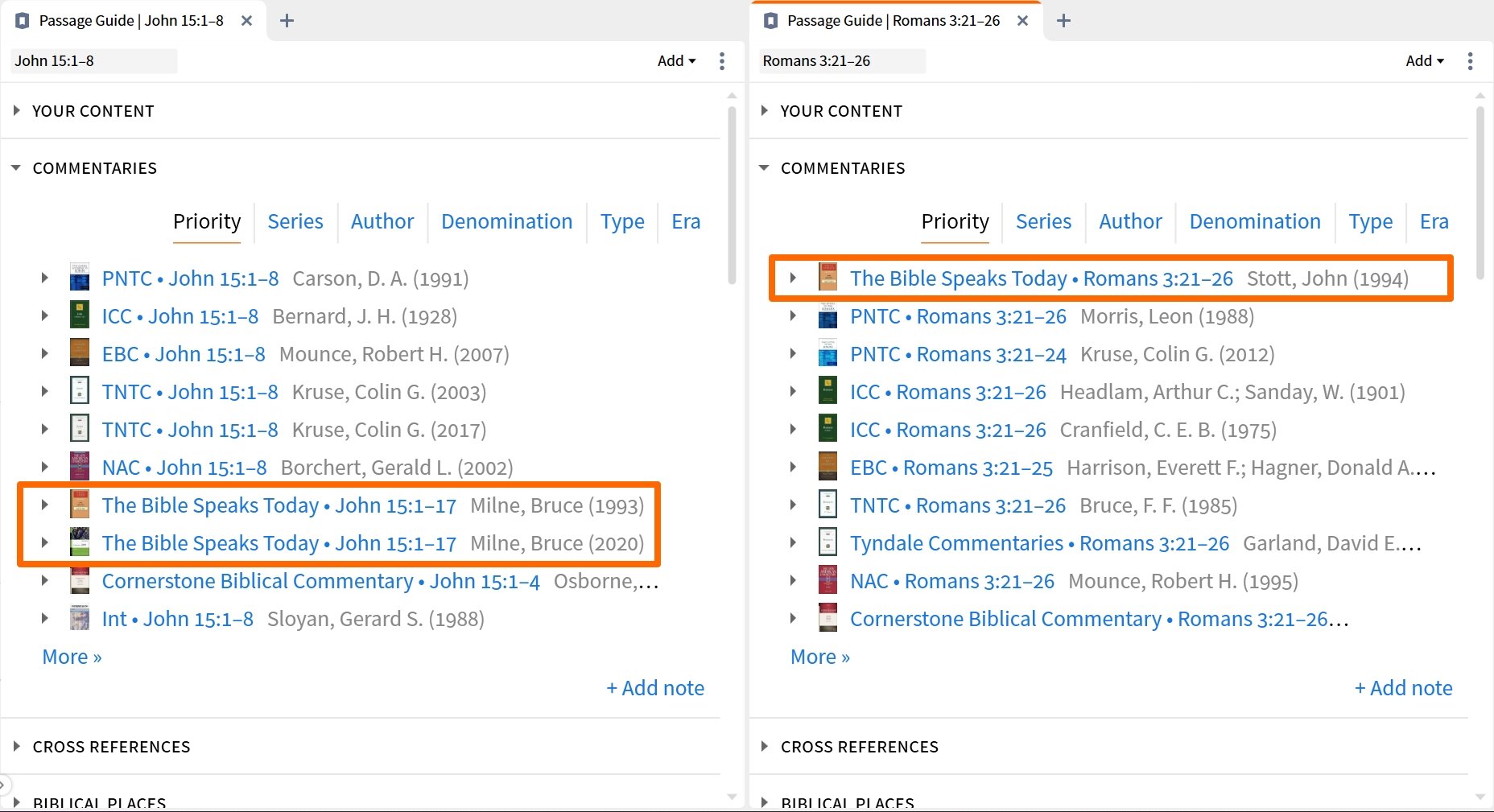Click + Add note in Romans panel

[x=1404, y=688]
